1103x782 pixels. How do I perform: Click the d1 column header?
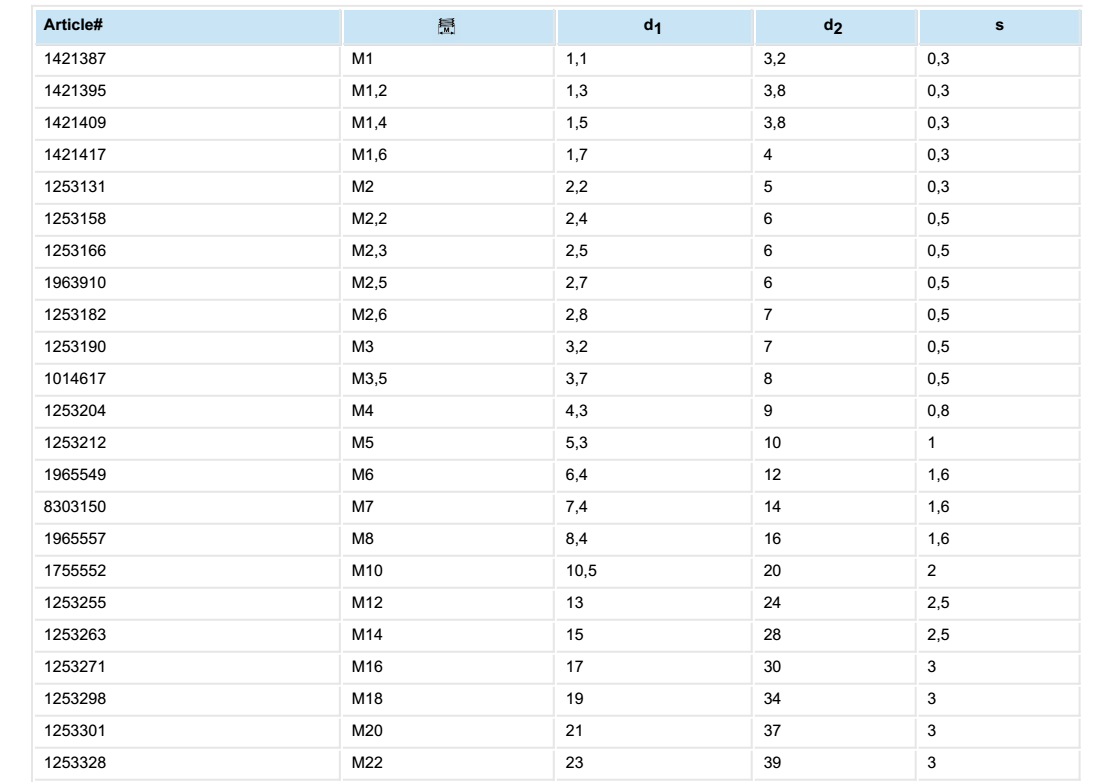coord(654,25)
